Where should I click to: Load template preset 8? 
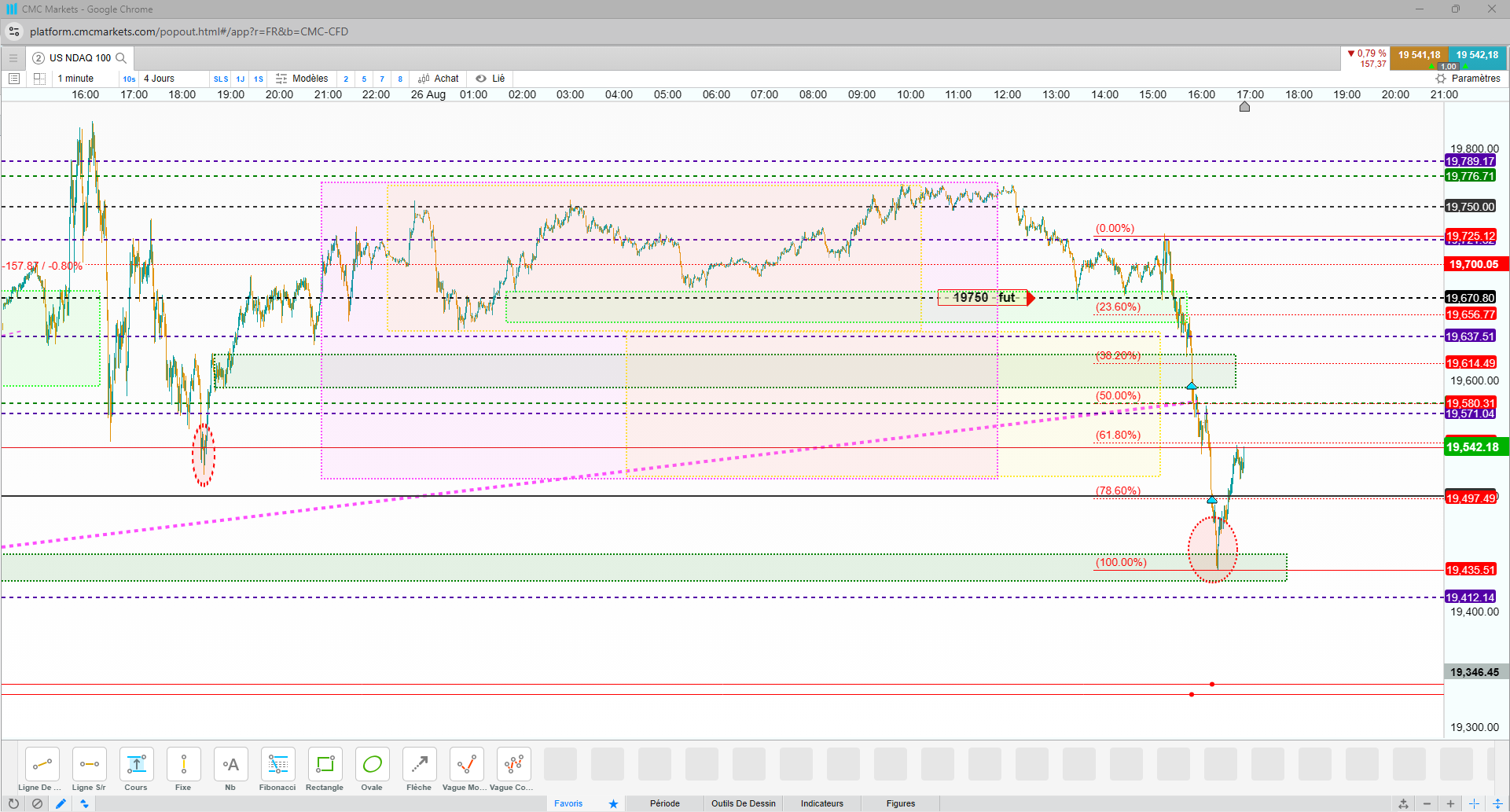tap(400, 79)
